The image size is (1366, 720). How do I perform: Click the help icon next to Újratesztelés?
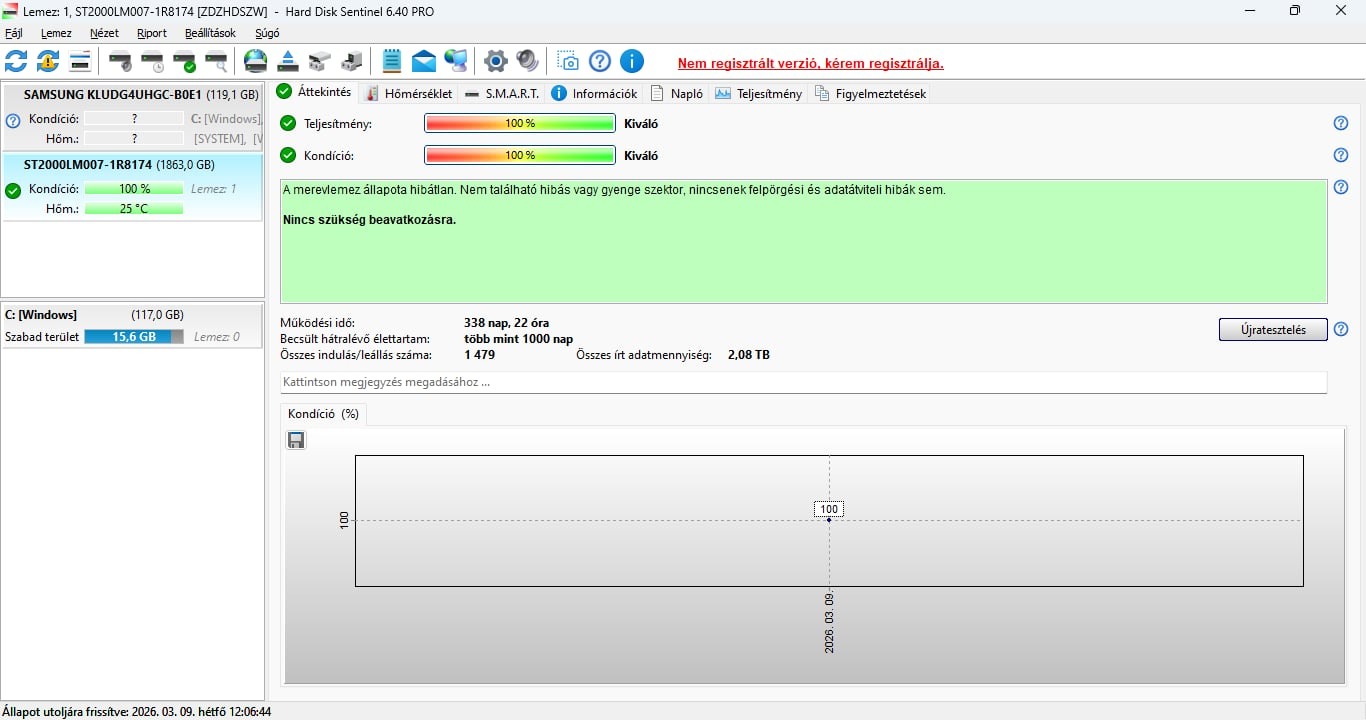(1341, 329)
